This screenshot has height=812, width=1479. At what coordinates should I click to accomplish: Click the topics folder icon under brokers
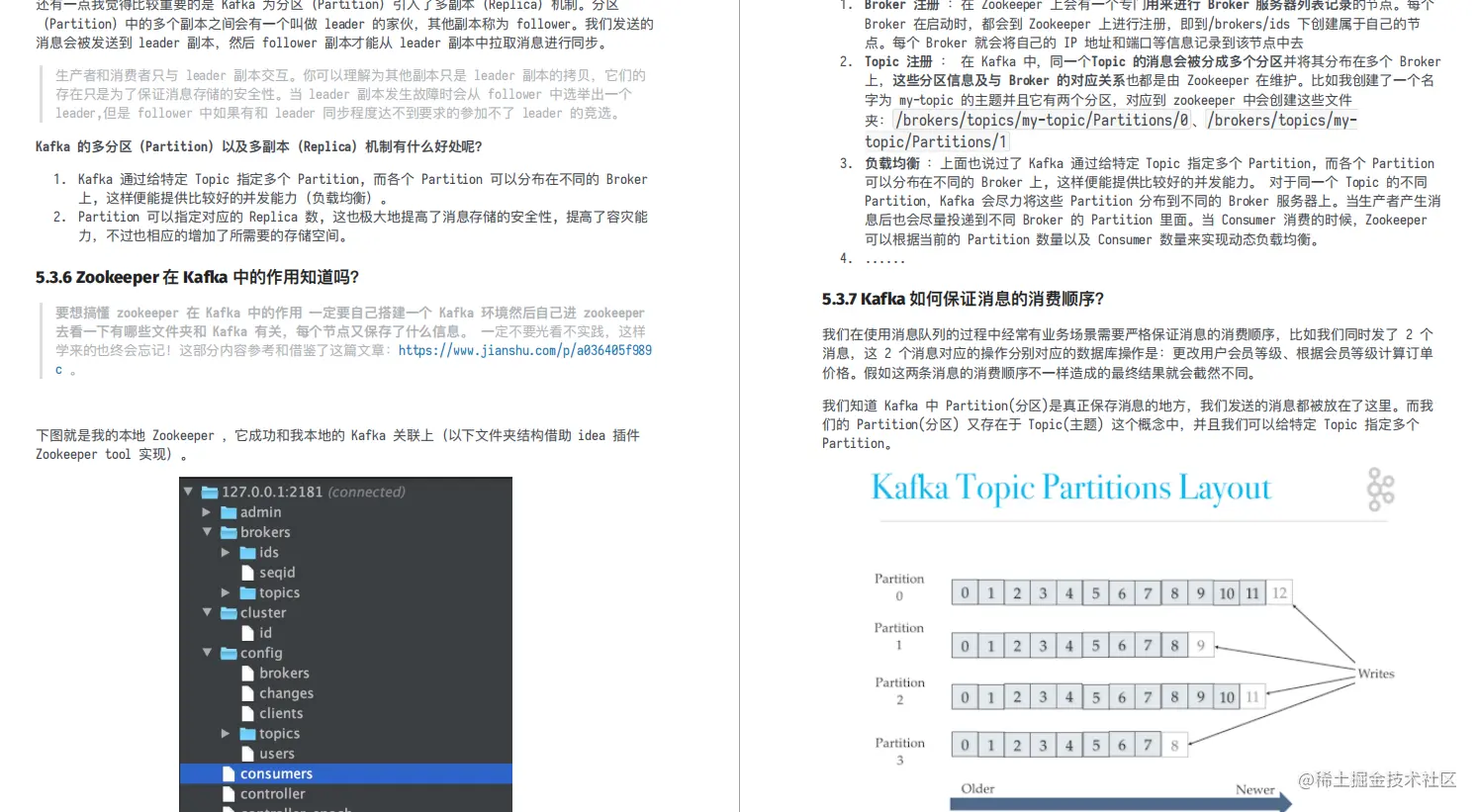click(x=248, y=592)
